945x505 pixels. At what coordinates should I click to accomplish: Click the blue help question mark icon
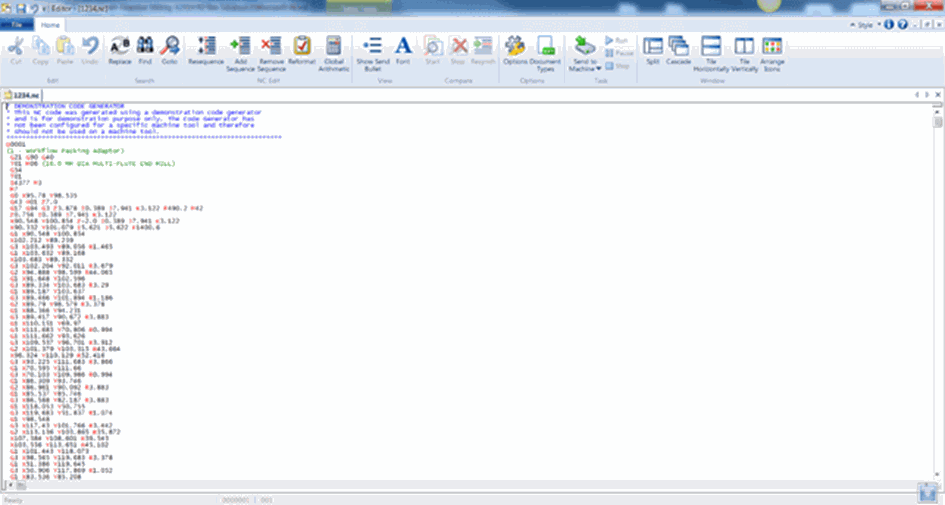pos(902,25)
